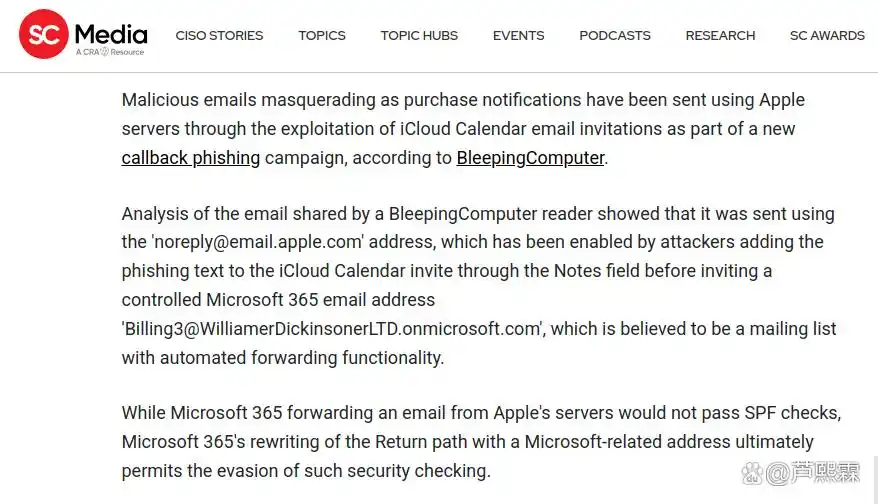878x504 pixels.
Task: Click the watermark username text
Action: point(812,473)
